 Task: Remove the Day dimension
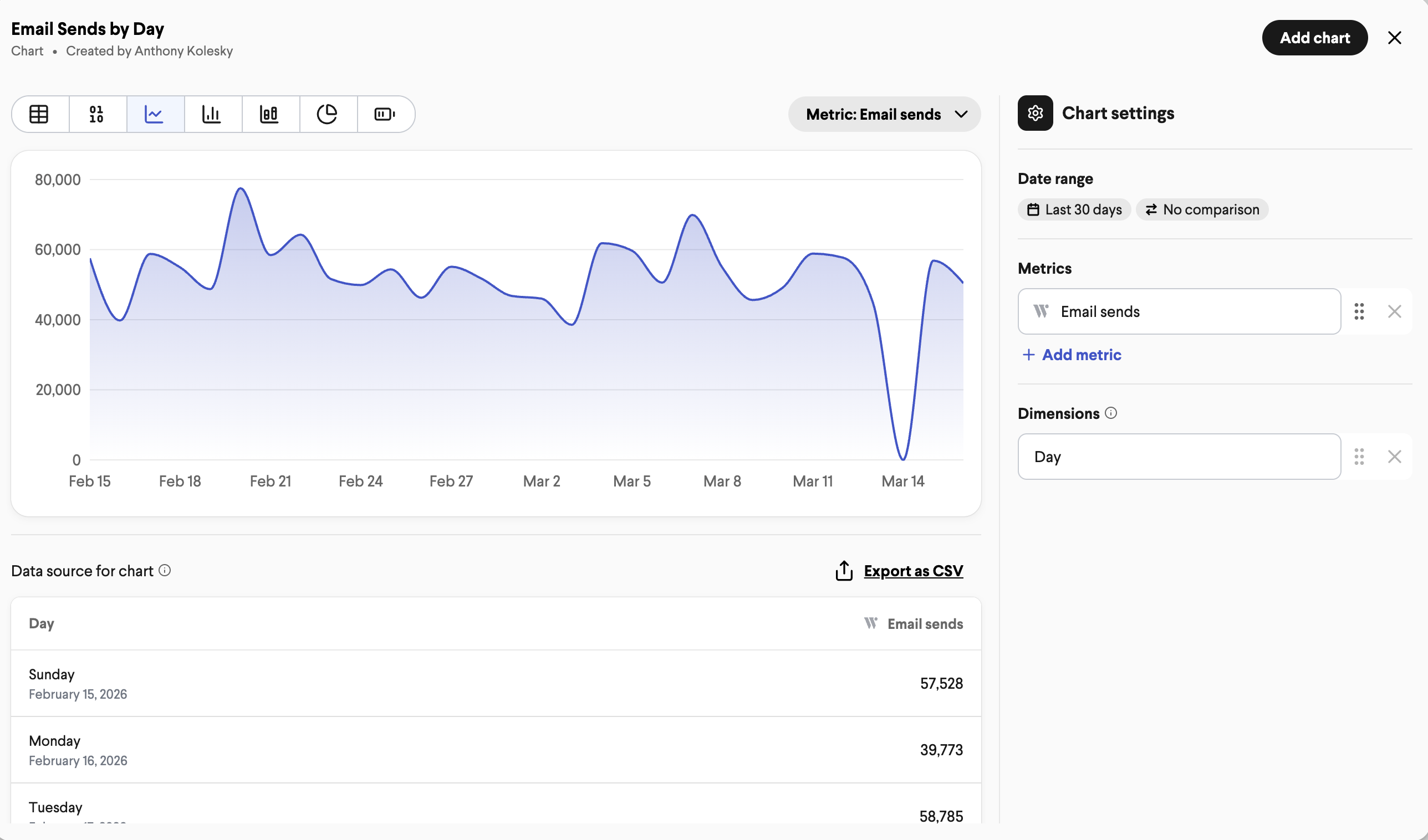(x=1395, y=457)
